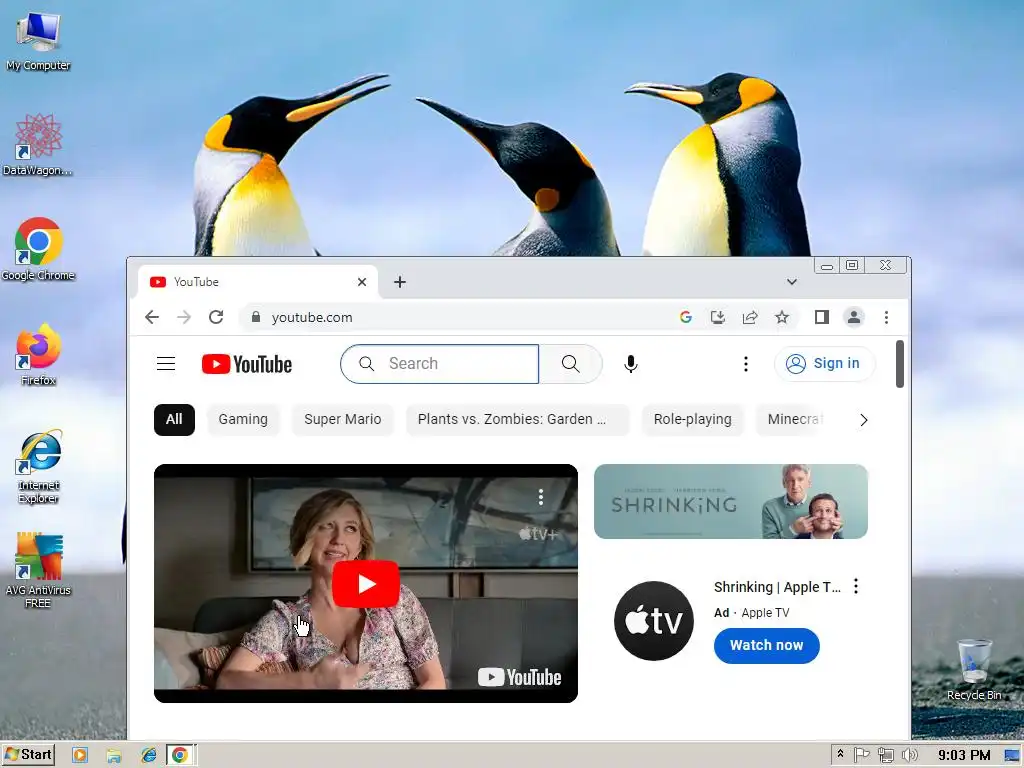Open Windows Explorer from taskbar

(114, 755)
